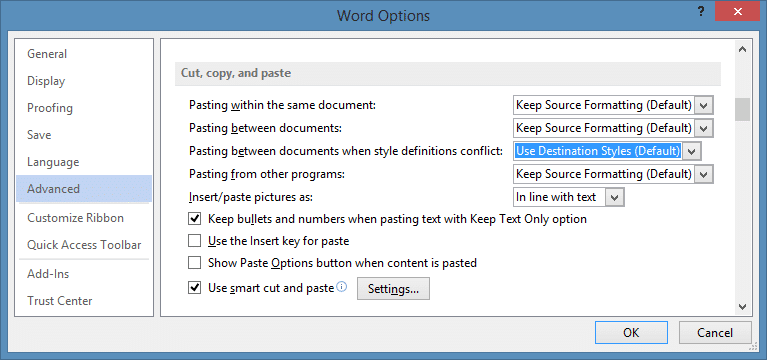Click the Help question mark icon
Viewport: 767px width, 360px height.
click(701, 11)
